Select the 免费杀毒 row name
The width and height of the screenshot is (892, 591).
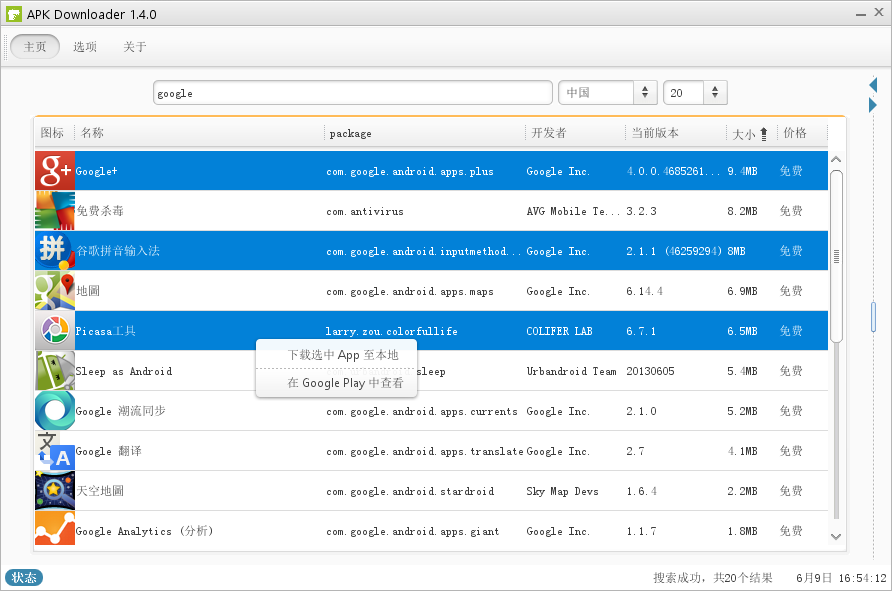coord(100,211)
